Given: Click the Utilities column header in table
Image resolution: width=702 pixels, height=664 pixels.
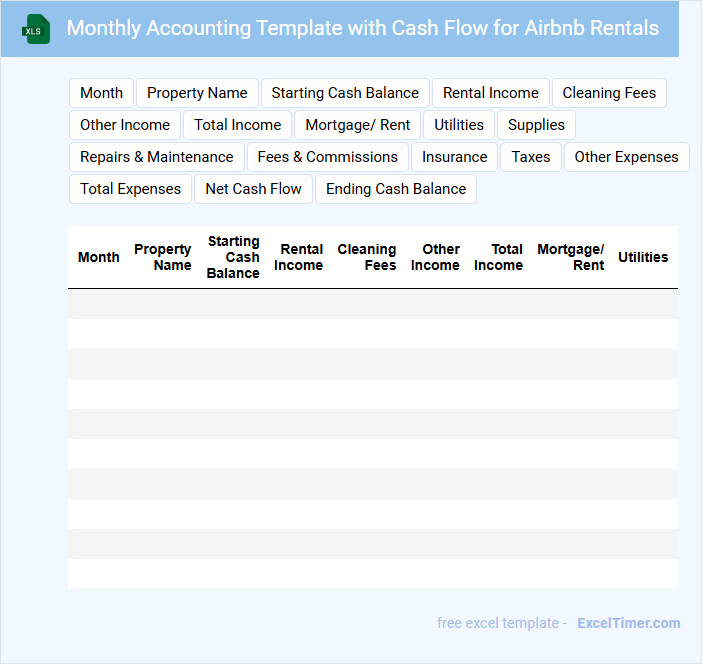Looking at the screenshot, I should [642, 257].
